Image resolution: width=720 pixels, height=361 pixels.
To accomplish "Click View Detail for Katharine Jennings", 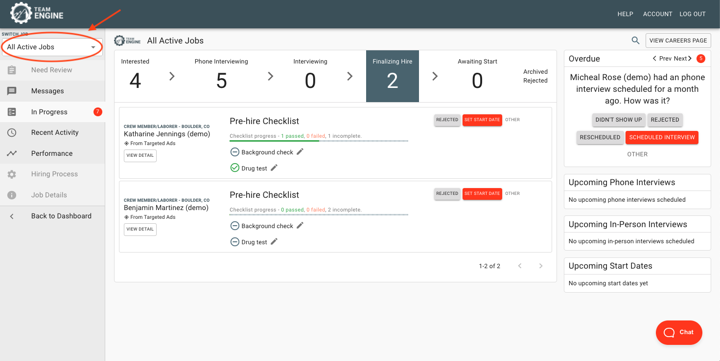I will (140, 156).
